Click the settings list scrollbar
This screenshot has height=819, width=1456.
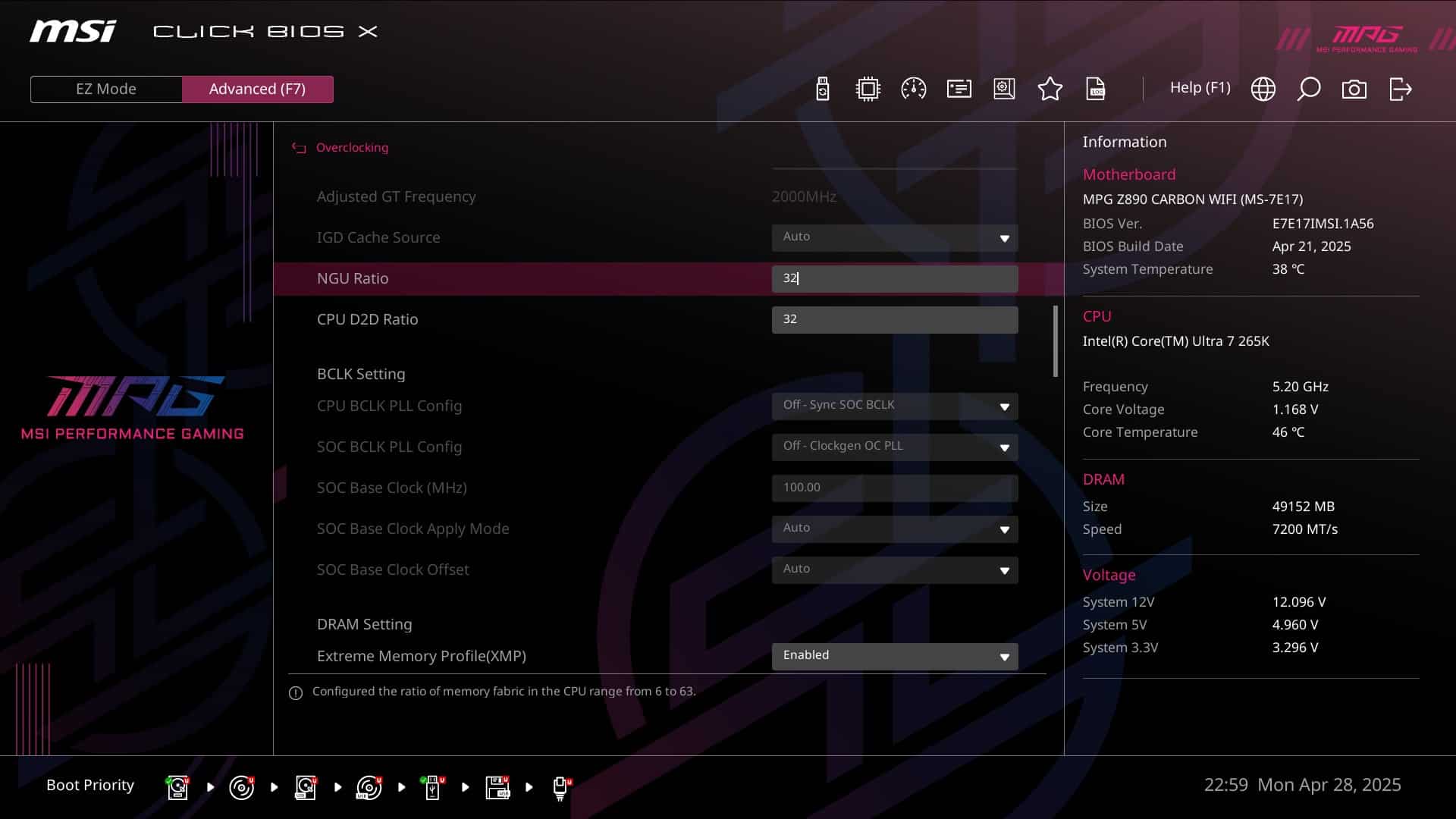pos(1055,341)
